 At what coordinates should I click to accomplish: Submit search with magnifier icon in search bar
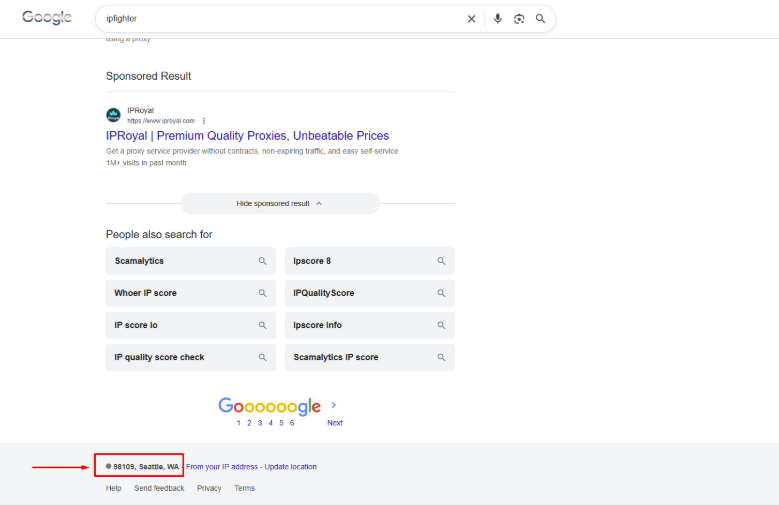(541, 19)
